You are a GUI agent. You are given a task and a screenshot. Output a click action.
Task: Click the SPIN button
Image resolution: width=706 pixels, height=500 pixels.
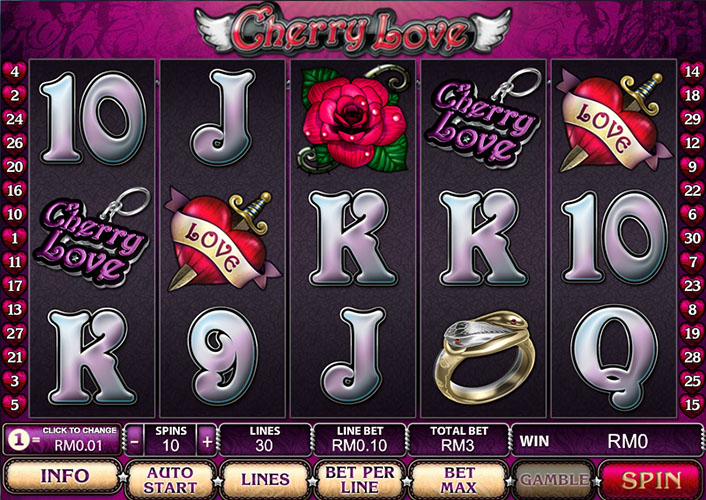point(651,480)
